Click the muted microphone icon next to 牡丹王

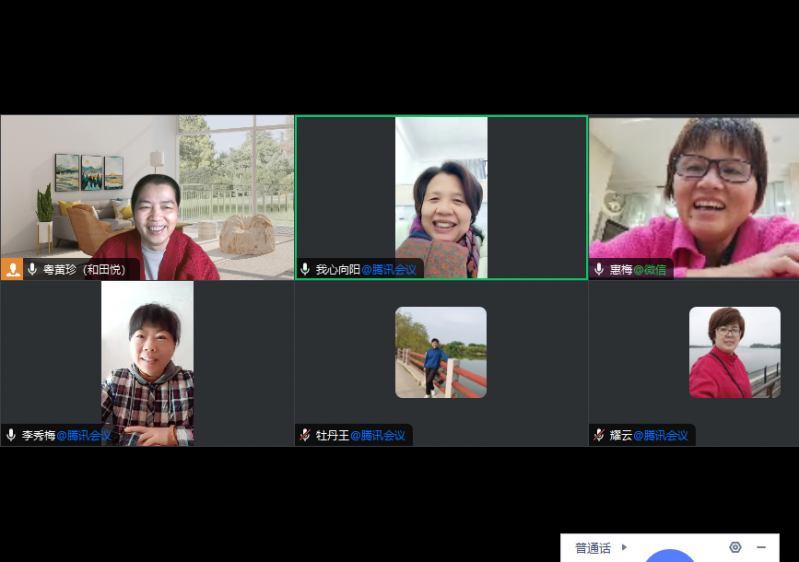[x=305, y=435]
